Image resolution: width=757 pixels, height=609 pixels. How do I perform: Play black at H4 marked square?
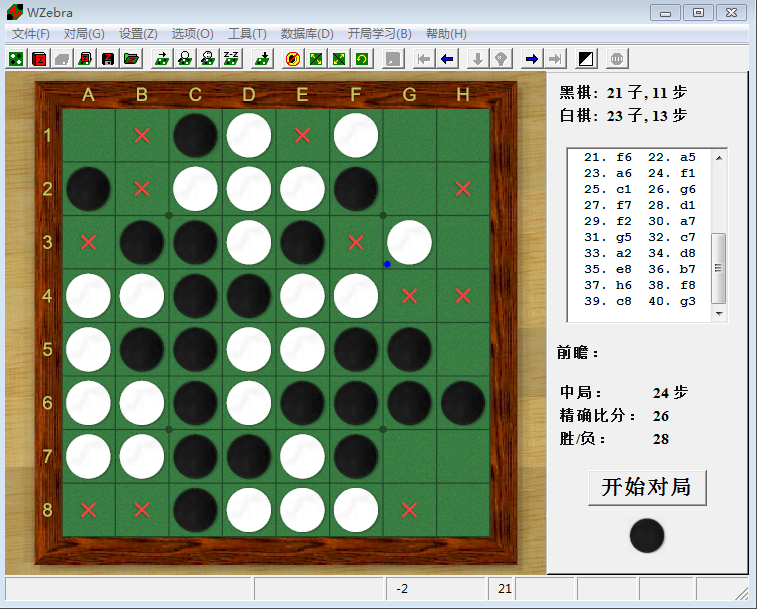(x=463, y=296)
